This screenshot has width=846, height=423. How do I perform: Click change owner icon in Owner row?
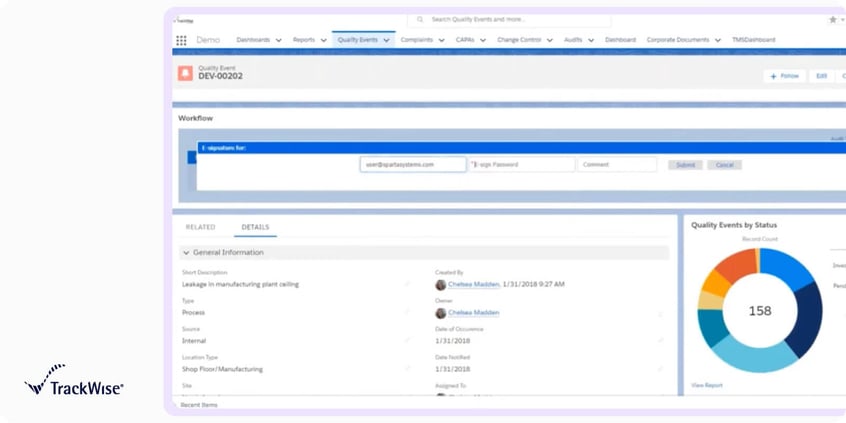pos(660,313)
